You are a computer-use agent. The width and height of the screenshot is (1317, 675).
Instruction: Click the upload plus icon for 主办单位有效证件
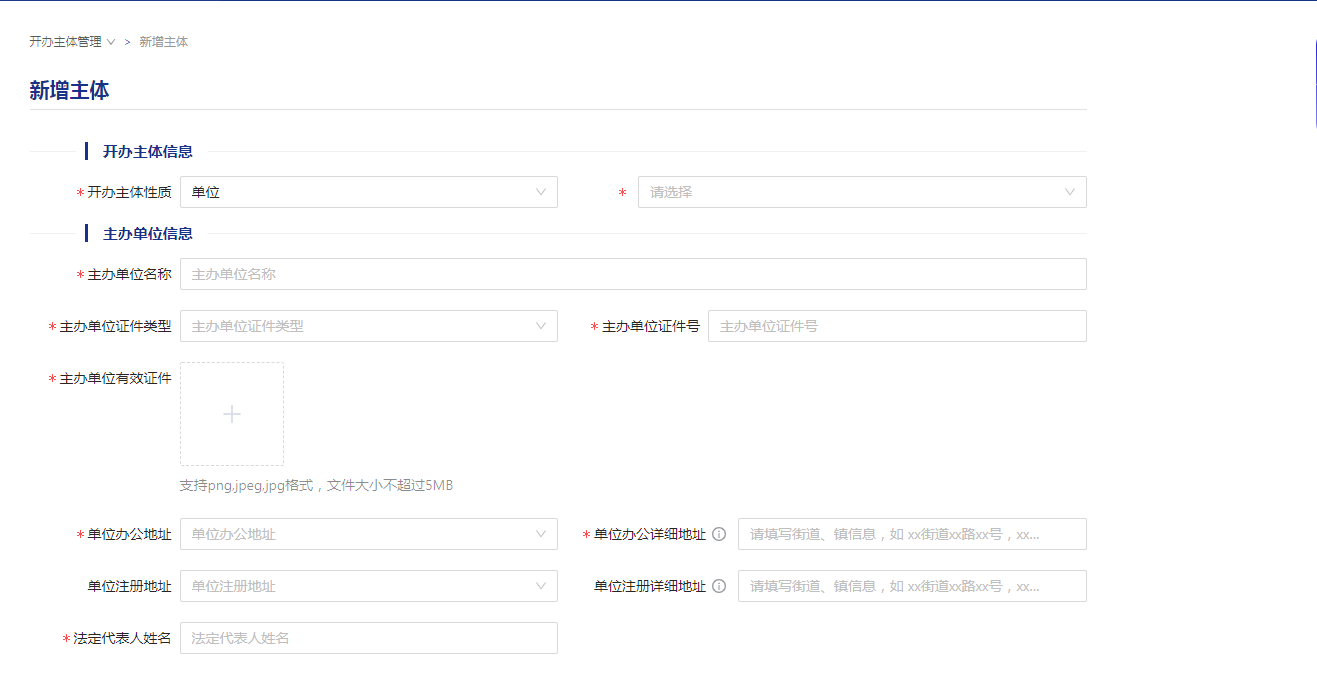point(231,413)
